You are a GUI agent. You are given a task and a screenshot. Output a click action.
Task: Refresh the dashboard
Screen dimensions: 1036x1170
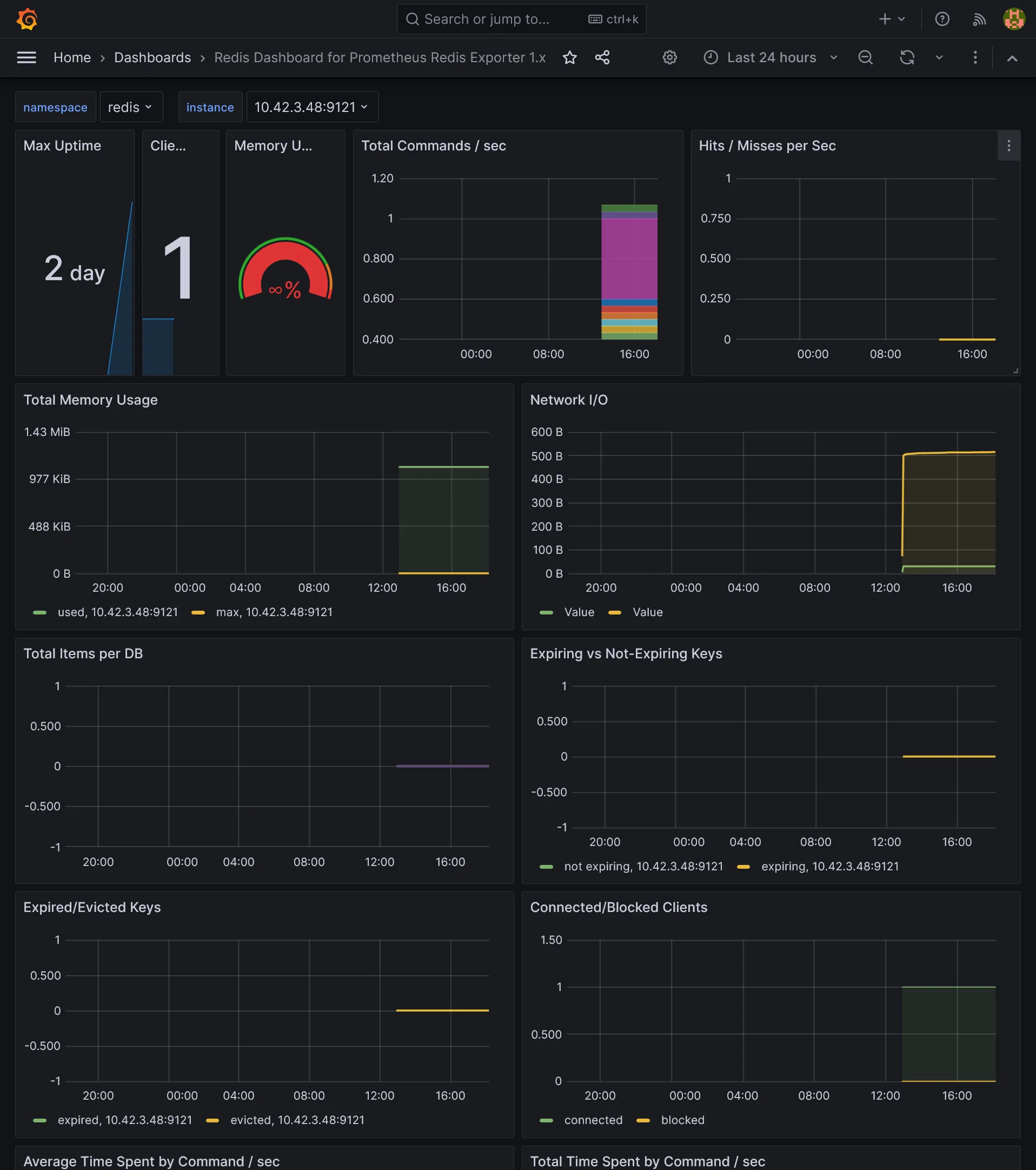(x=907, y=57)
